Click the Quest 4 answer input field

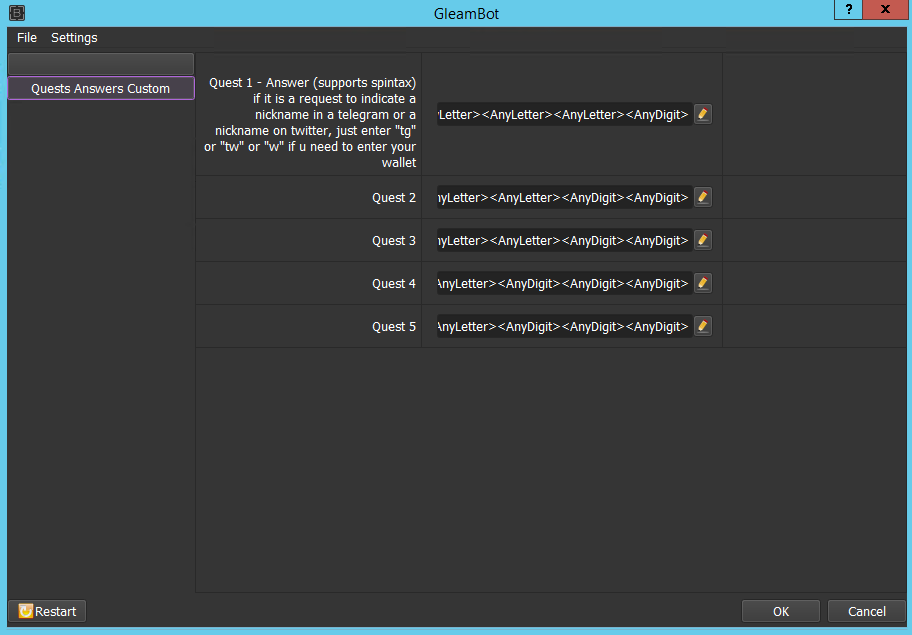(564, 284)
